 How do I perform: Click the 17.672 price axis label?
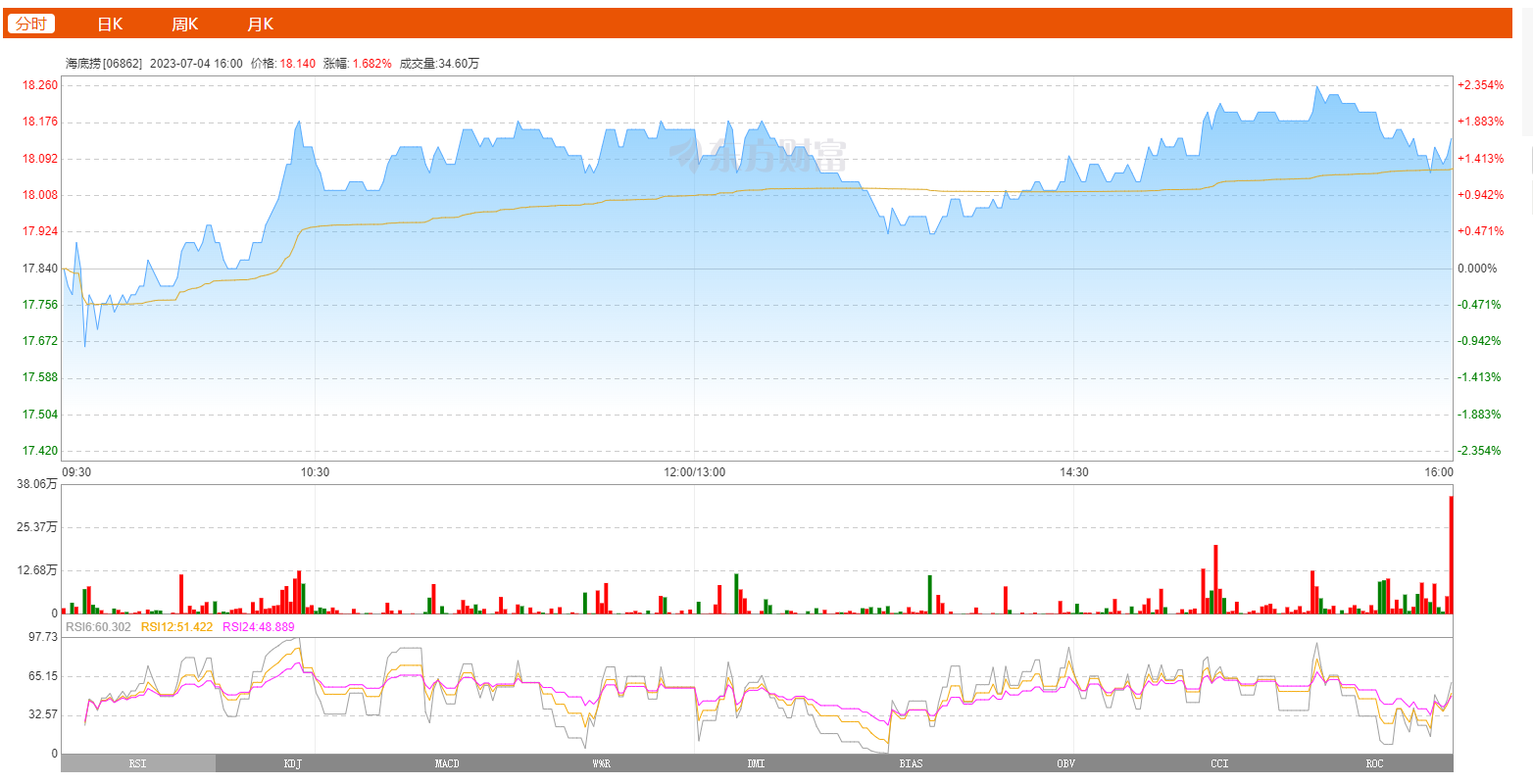[x=40, y=341]
